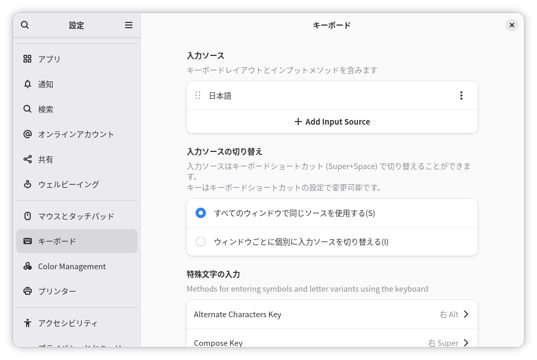Click the 通知 bell icon
537x360 pixels.
tap(27, 84)
